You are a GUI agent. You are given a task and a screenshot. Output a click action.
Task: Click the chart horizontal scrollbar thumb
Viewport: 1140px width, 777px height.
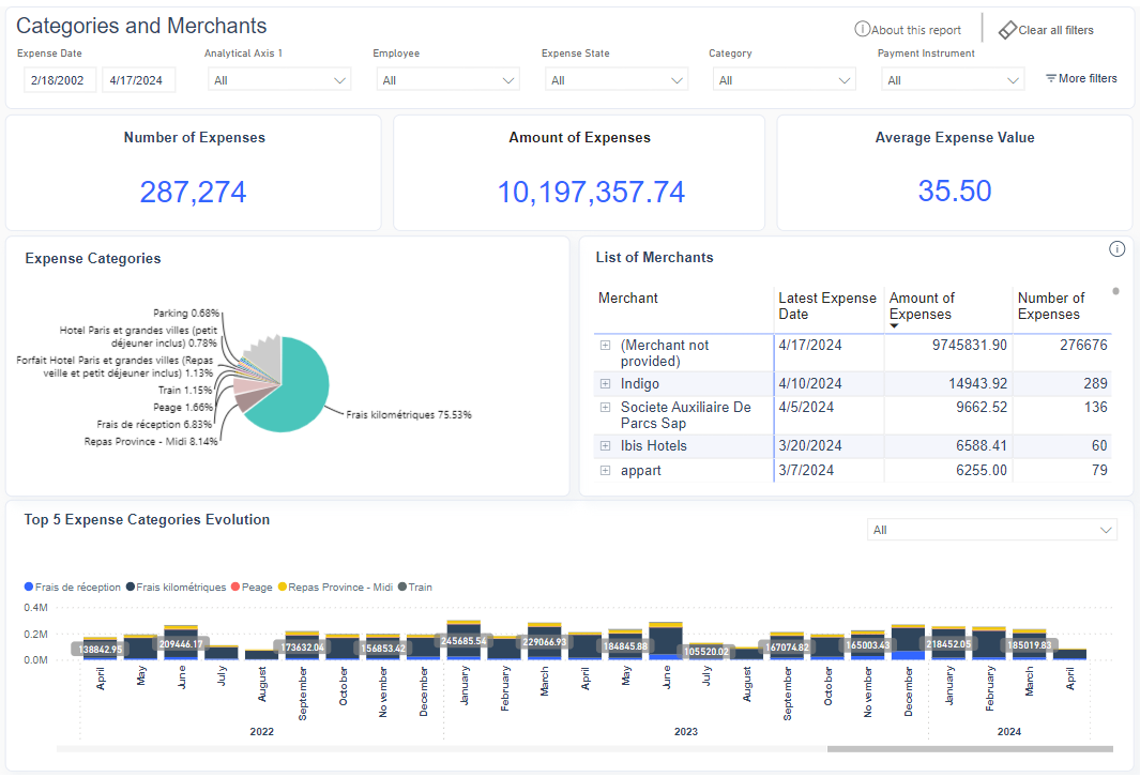point(970,749)
